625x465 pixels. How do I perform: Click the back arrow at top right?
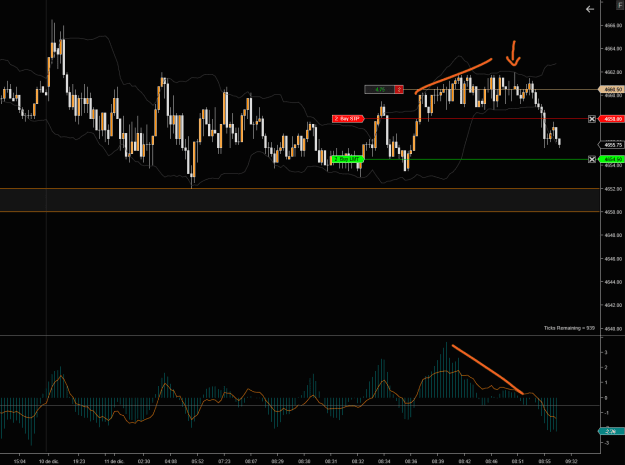coord(590,9)
